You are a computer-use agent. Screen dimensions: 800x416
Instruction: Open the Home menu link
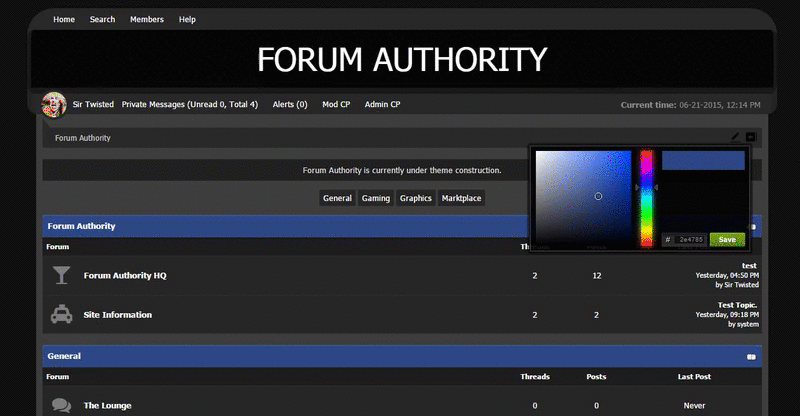(64, 19)
